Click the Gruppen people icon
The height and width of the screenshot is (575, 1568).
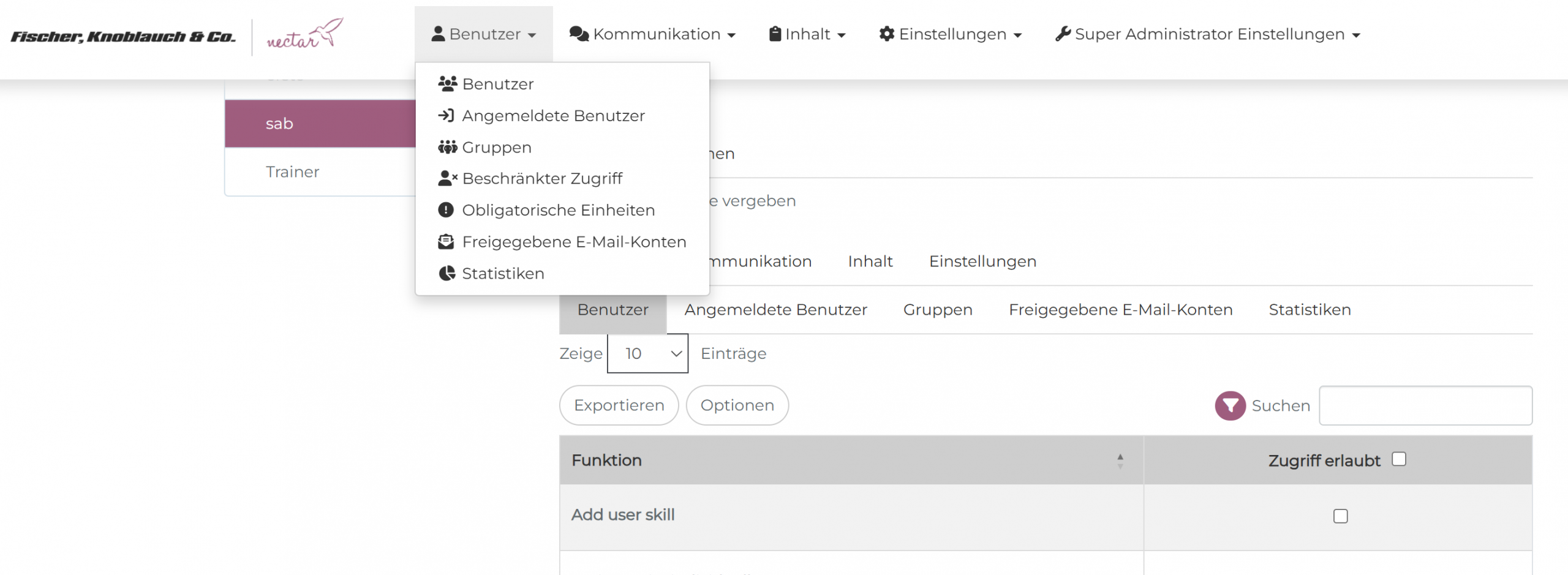tap(447, 148)
